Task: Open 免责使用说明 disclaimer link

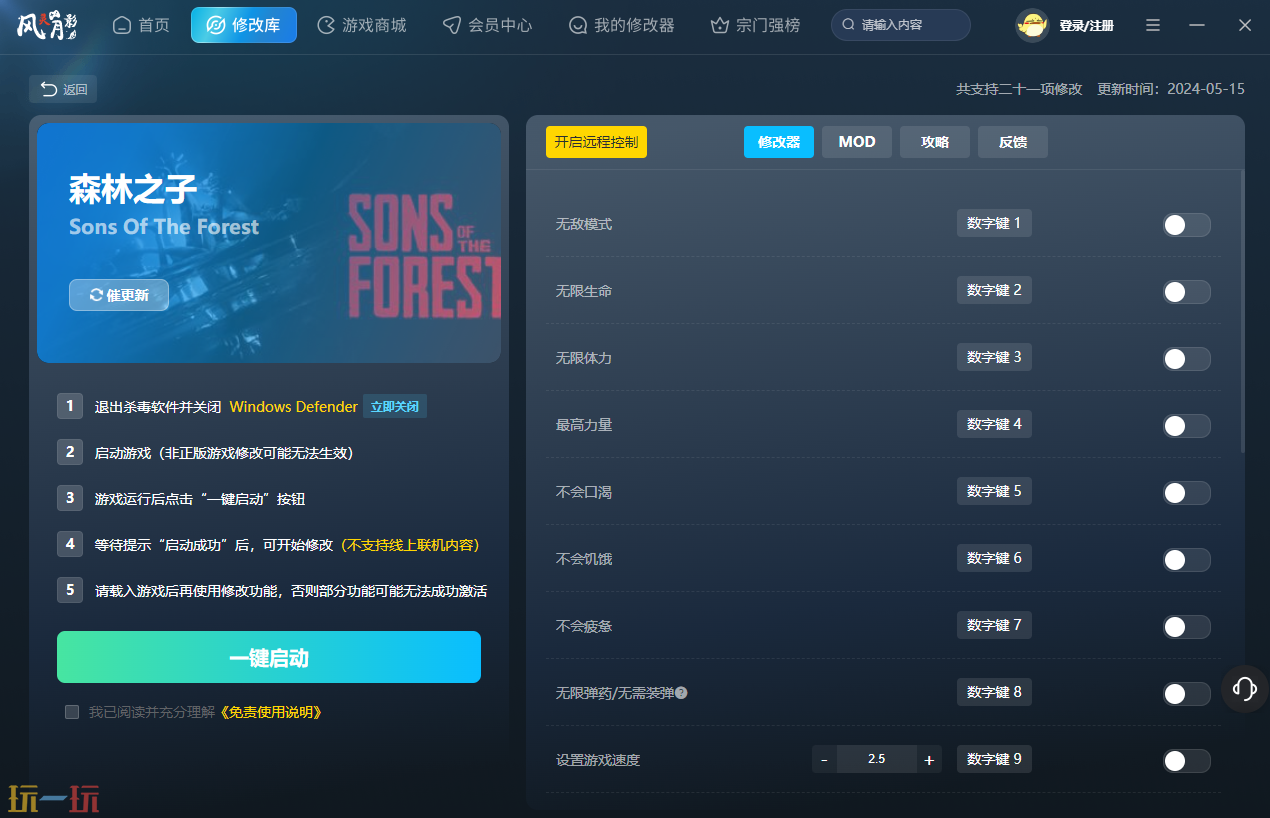Action: 271,712
